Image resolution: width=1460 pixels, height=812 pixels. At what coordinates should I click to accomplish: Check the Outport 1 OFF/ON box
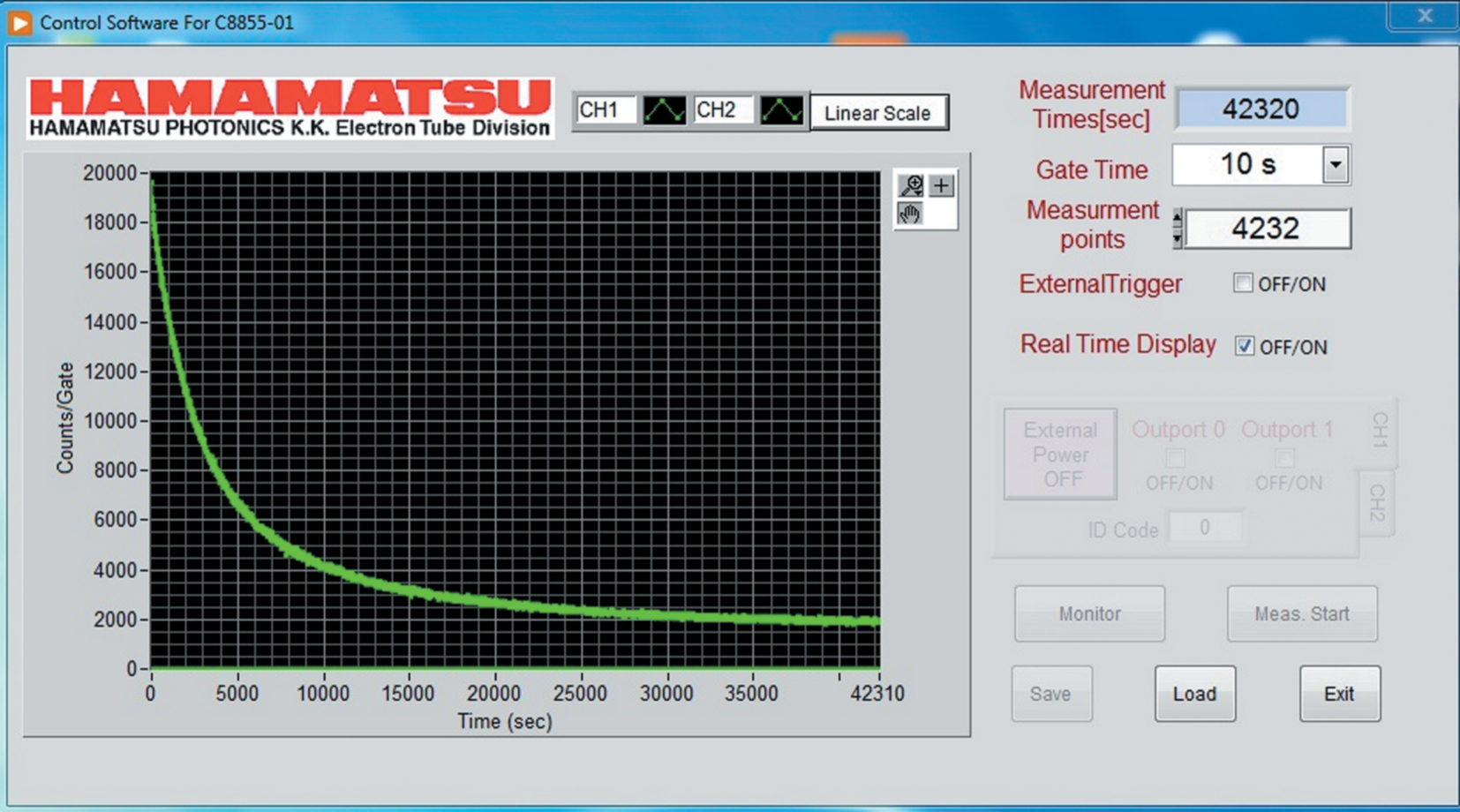(1284, 457)
